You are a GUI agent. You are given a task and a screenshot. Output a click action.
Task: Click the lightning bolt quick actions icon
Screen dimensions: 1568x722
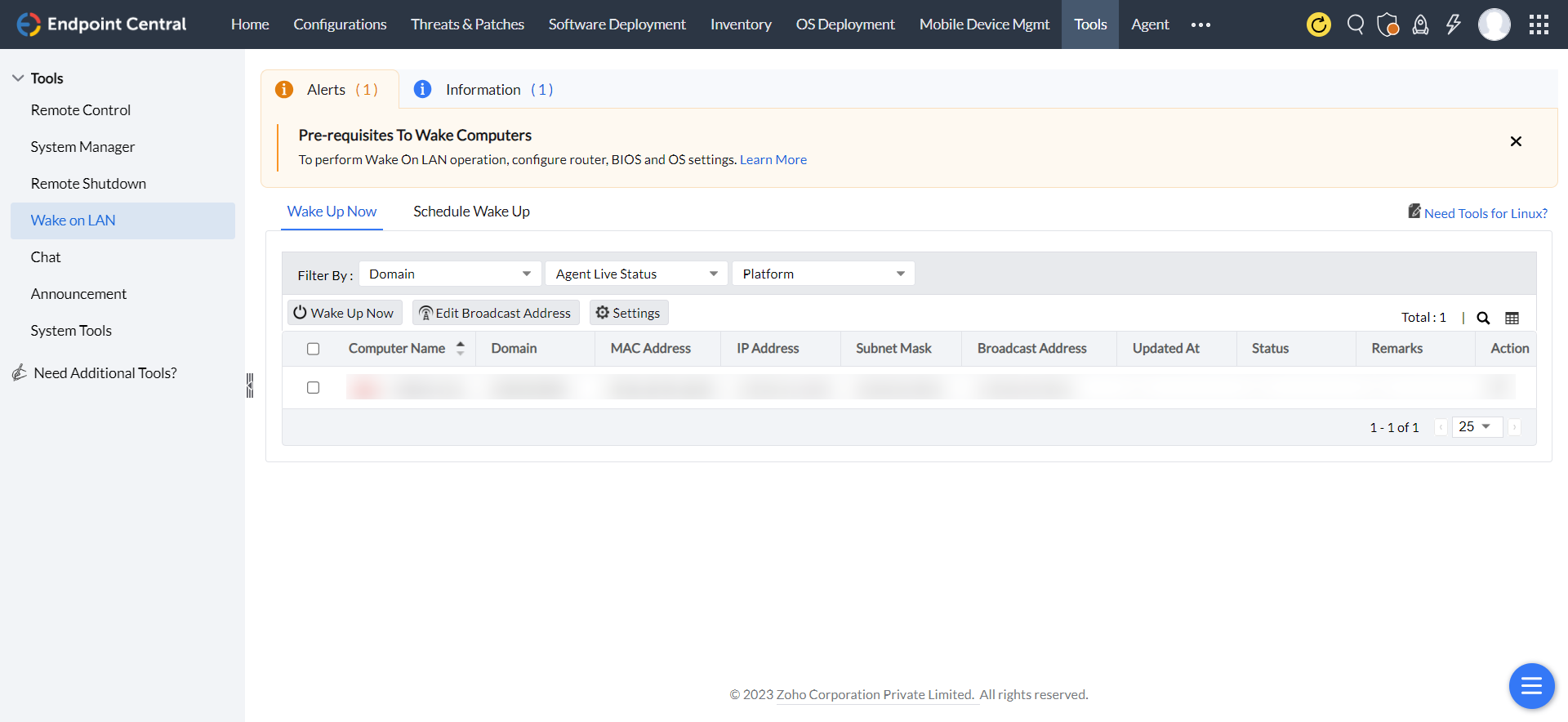coord(1453,25)
